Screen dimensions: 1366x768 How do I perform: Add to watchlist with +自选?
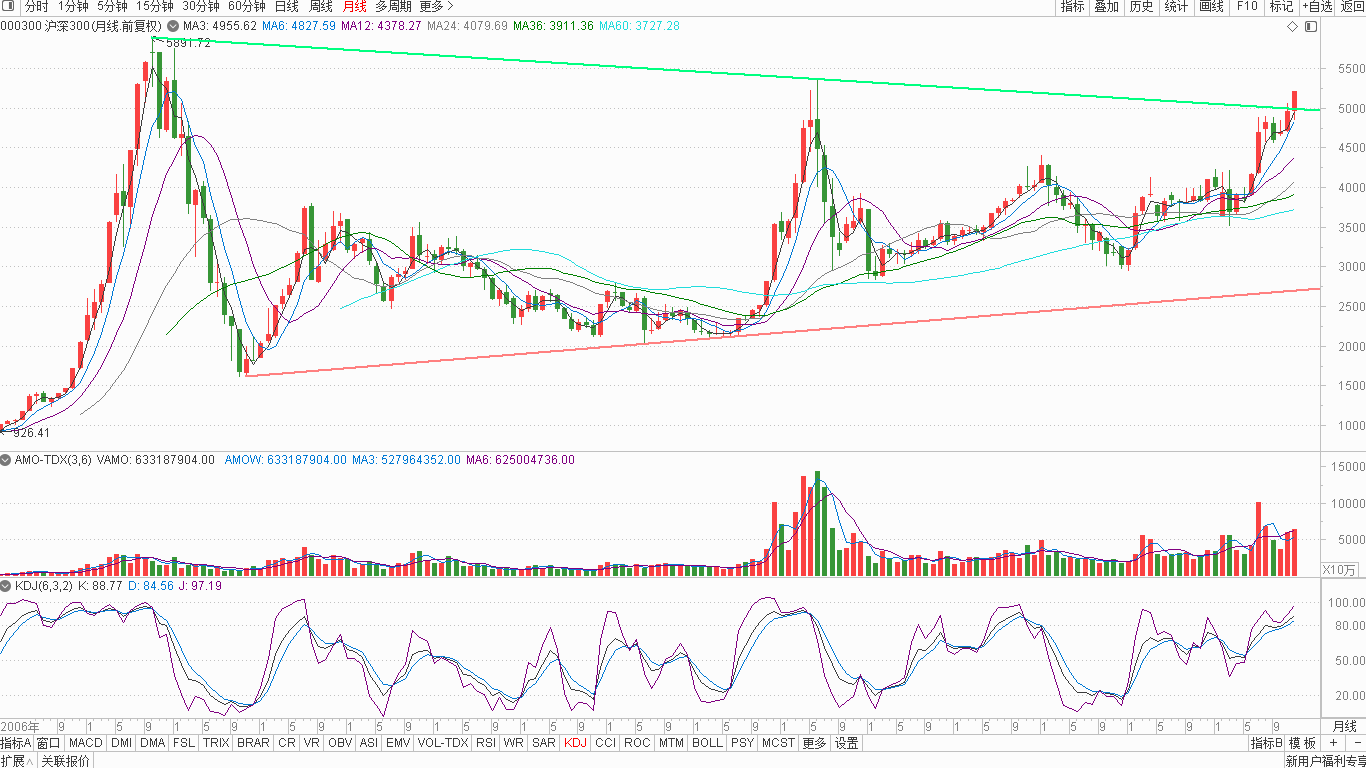pyautogui.click(x=1317, y=6)
